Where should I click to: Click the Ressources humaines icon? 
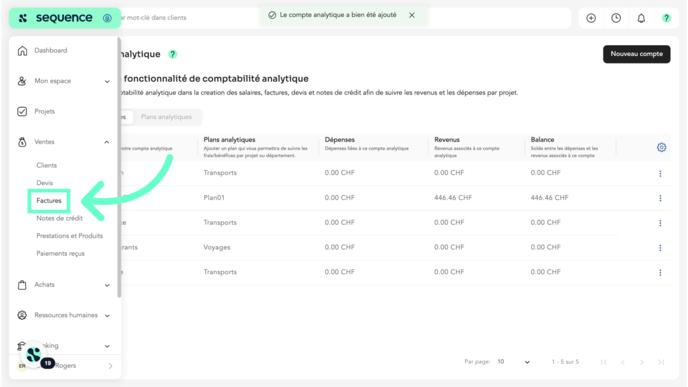point(22,315)
